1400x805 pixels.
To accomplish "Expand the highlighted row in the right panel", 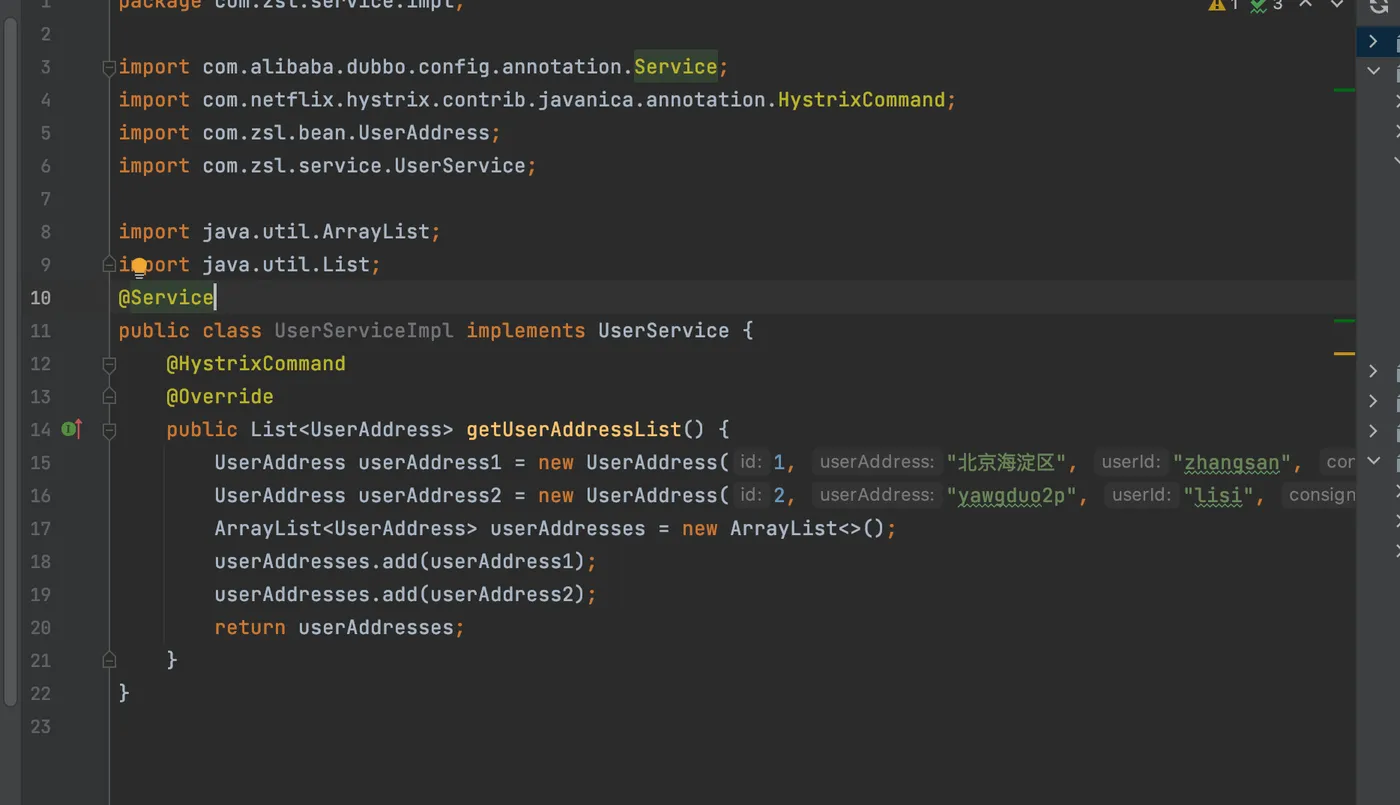I will coord(1374,41).
